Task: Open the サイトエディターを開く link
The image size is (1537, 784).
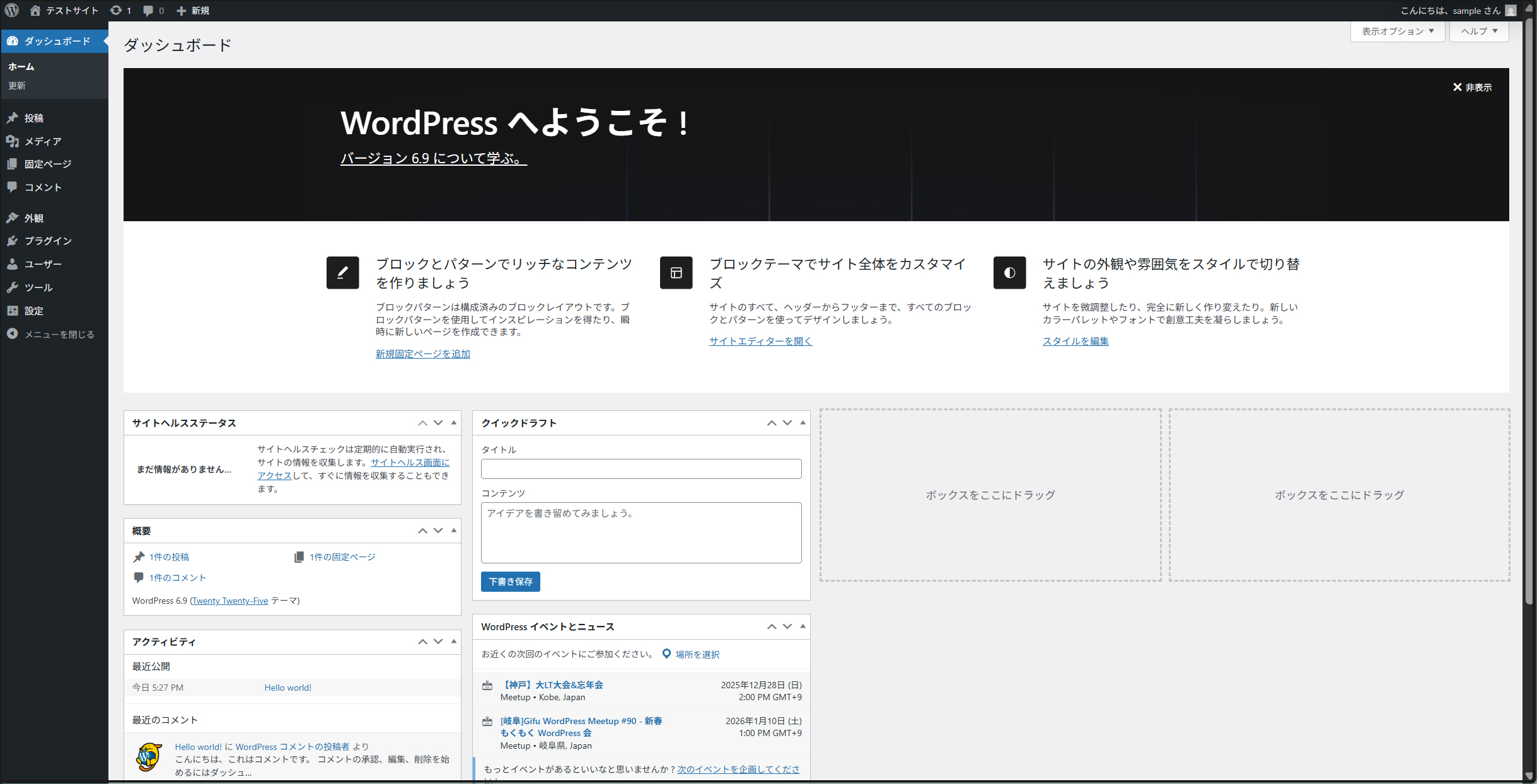Action: click(760, 341)
